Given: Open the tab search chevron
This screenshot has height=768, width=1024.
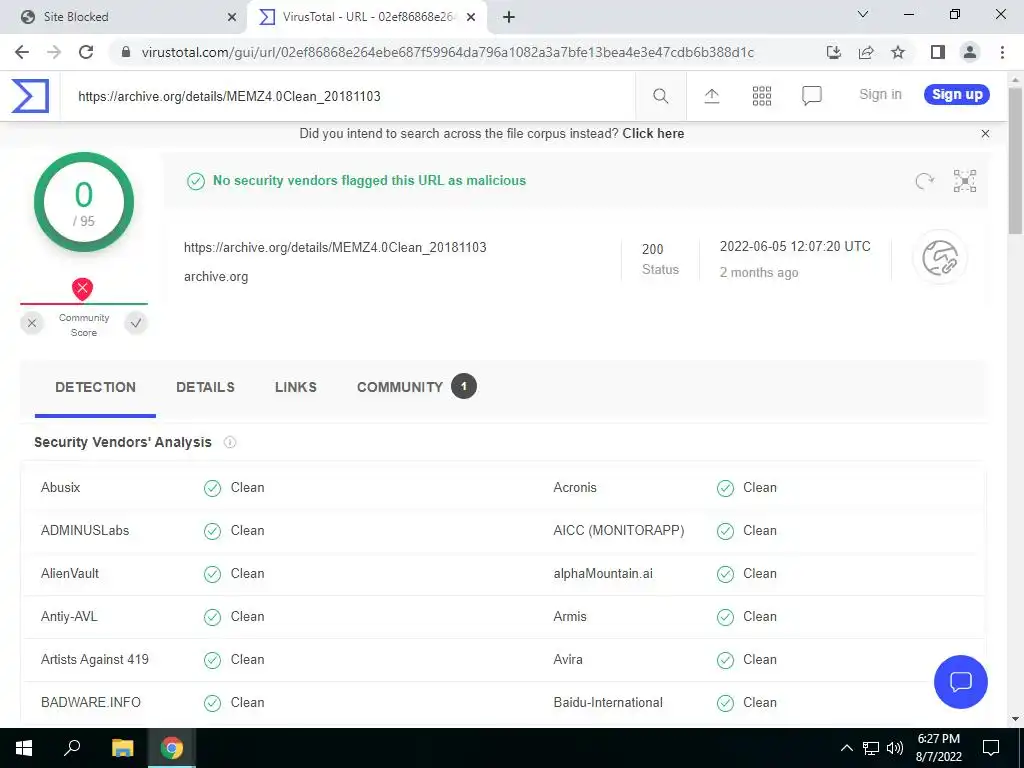Looking at the screenshot, I should pos(863,14).
